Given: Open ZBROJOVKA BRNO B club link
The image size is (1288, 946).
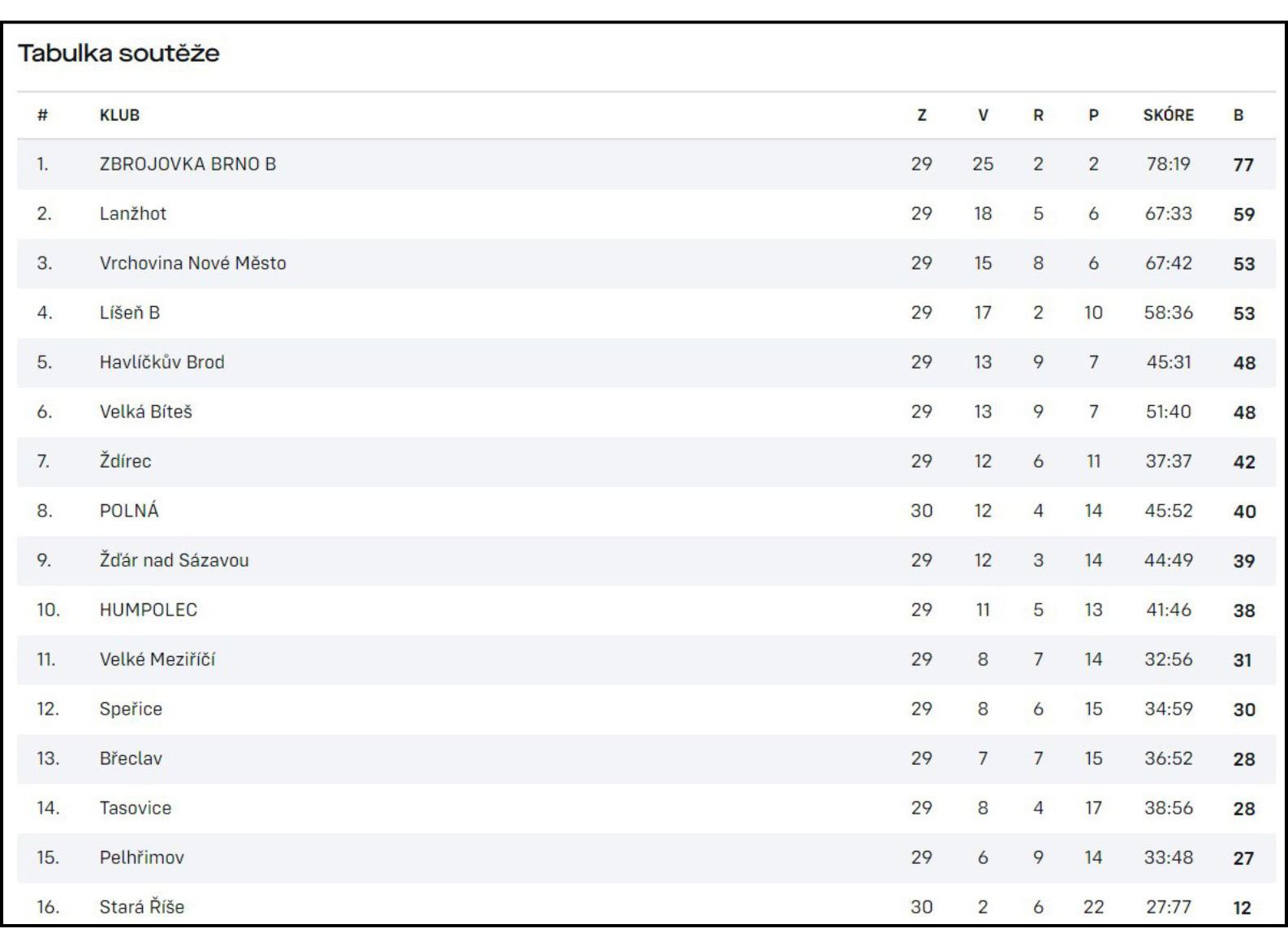Looking at the screenshot, I should pos(187,164).
